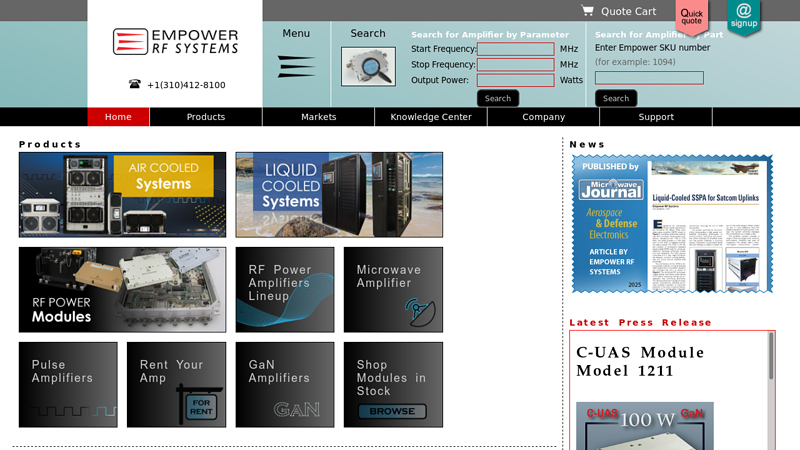
Task: Click the magnifying glass Search icon
Action: pos(368,67)
